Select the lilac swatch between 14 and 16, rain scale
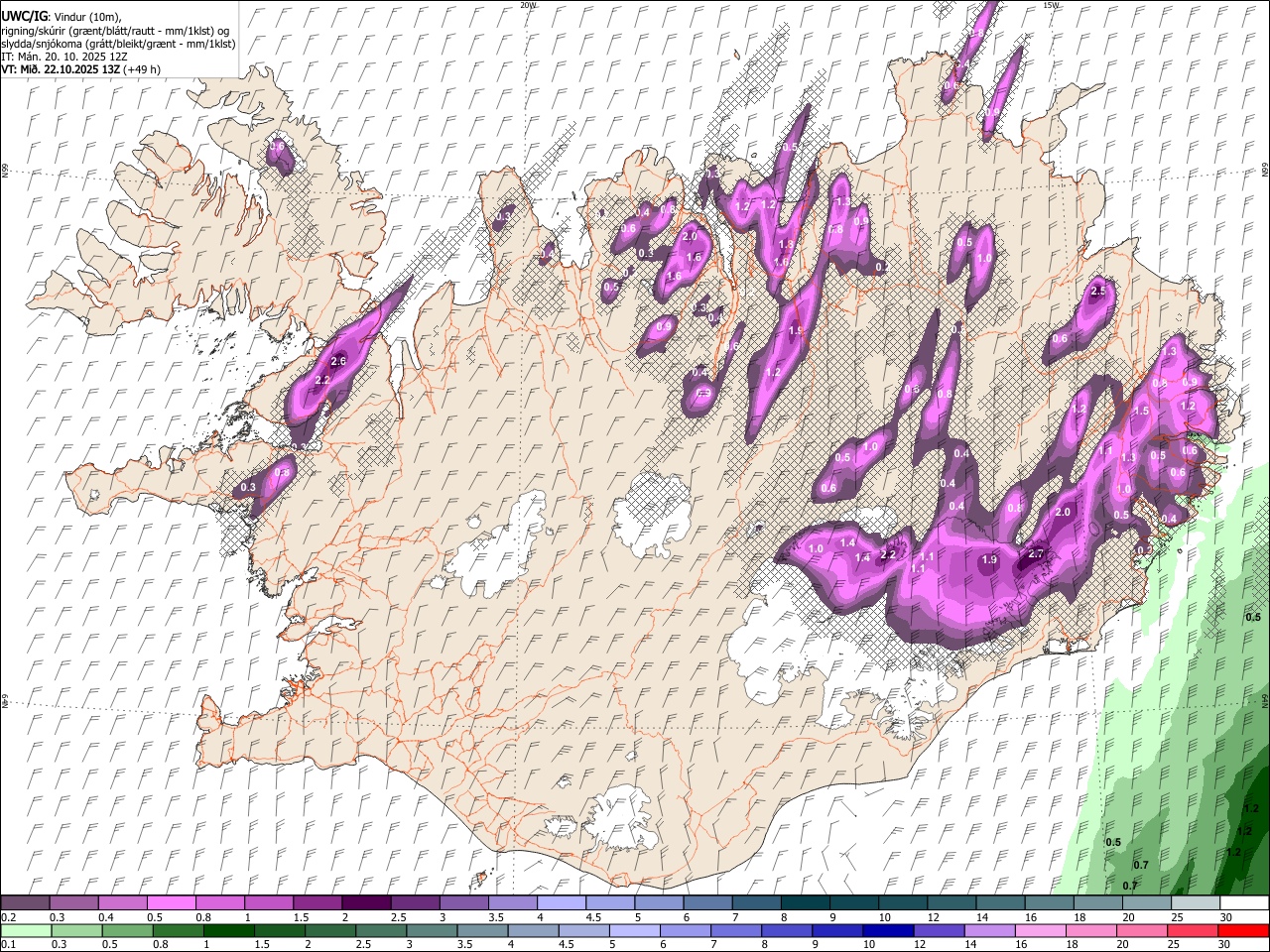Image resolution: width=1270 pixels, height=952 pixels. pos(989,930)
